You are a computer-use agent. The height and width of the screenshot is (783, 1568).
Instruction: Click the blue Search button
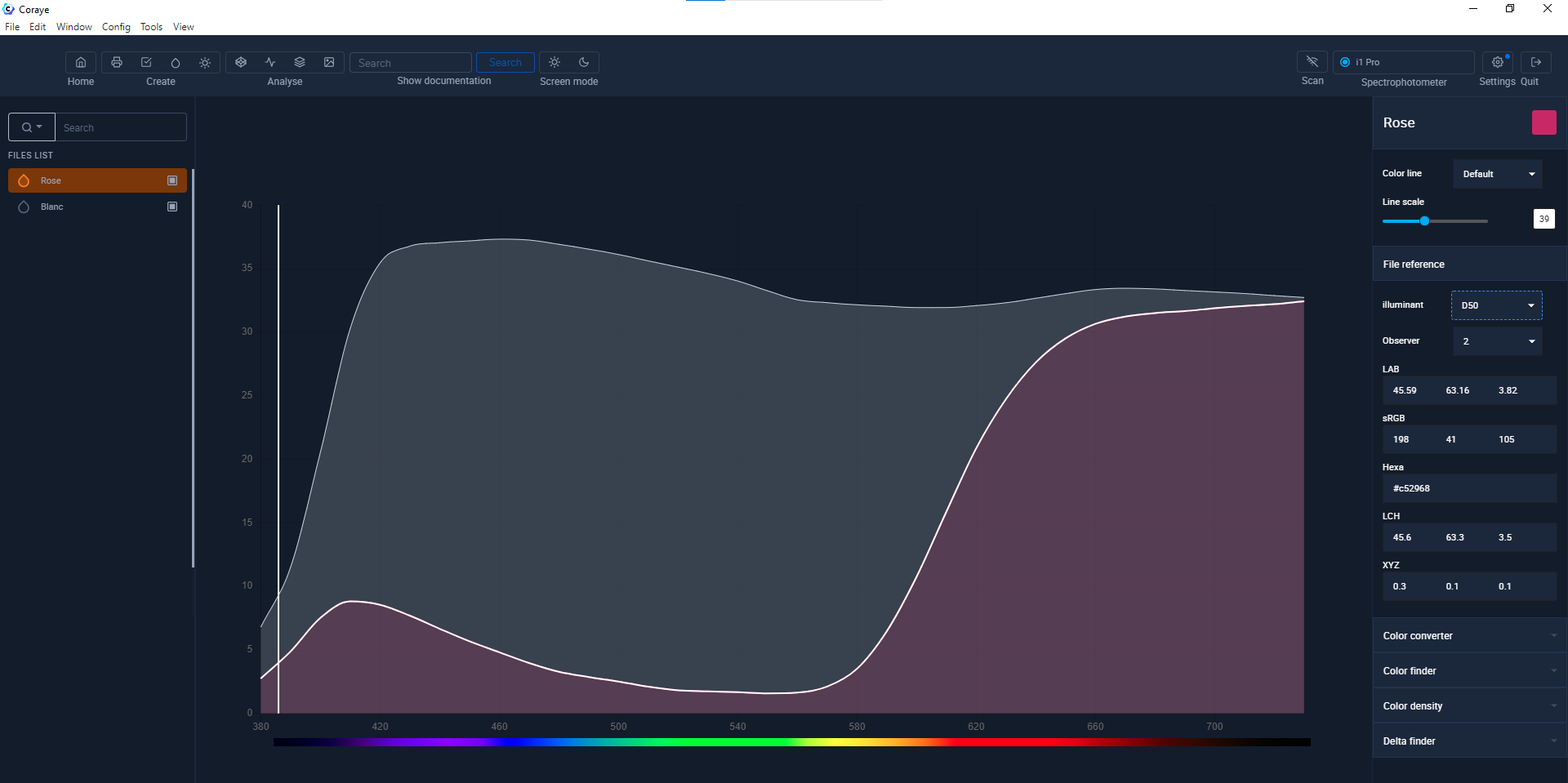tap(506, 62)
